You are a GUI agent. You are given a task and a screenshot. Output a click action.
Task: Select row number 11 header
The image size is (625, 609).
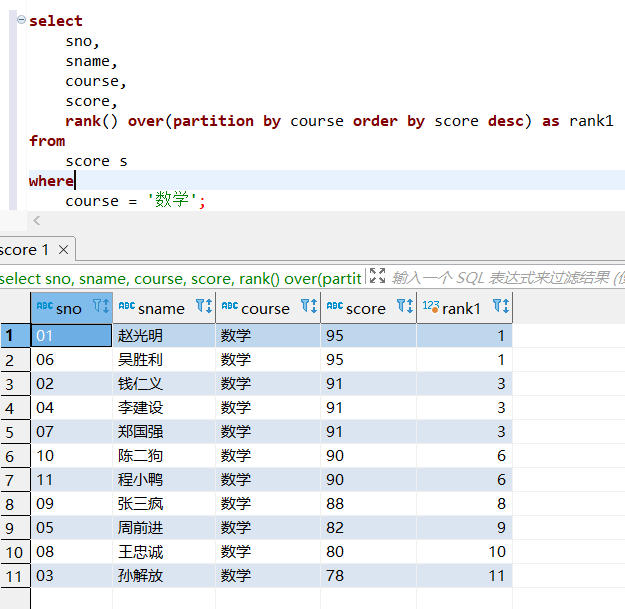pos(15,576)
